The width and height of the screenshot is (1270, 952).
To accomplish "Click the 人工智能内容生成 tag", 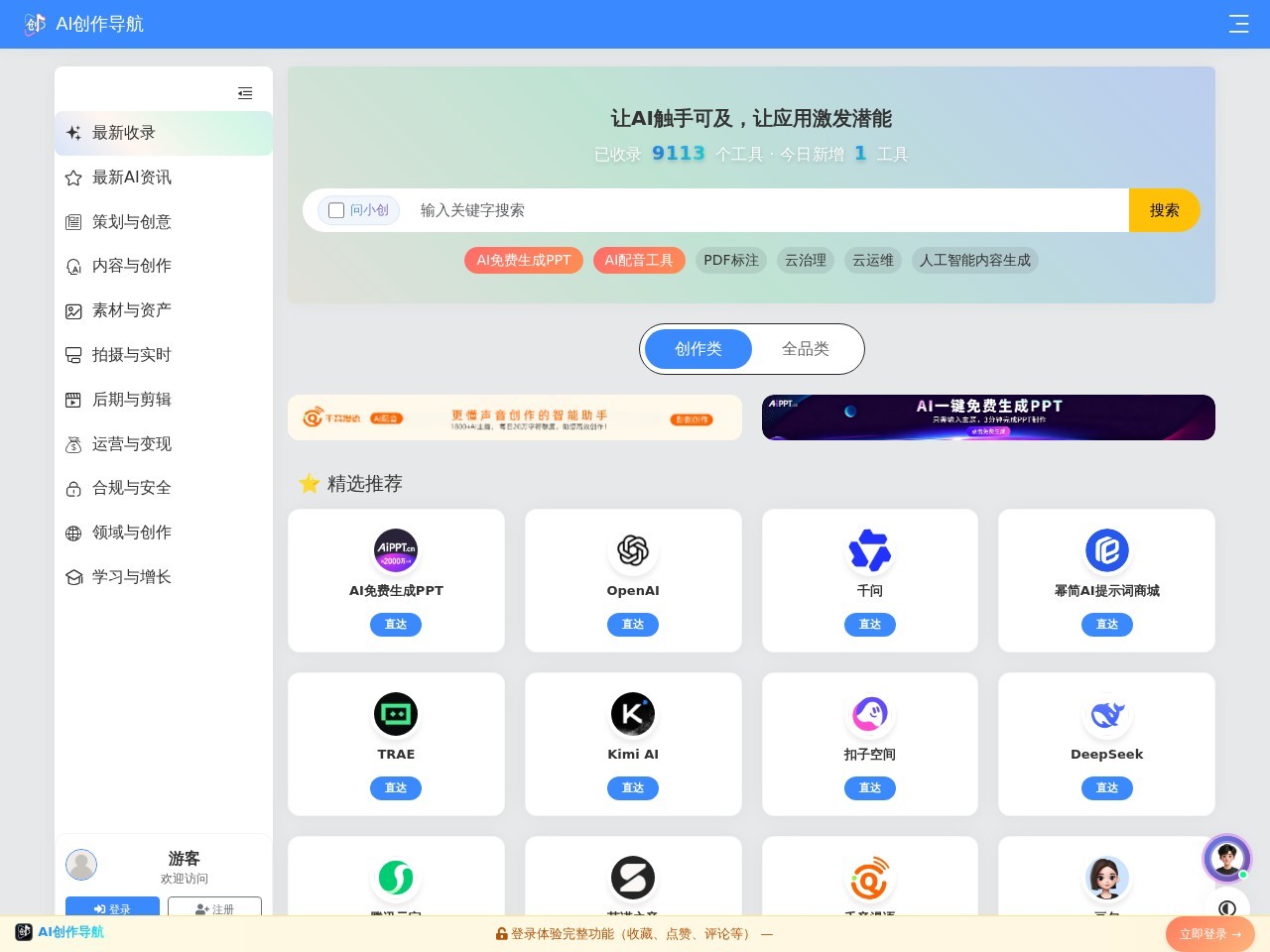I will pyautogui.click(x=975, y=260).
